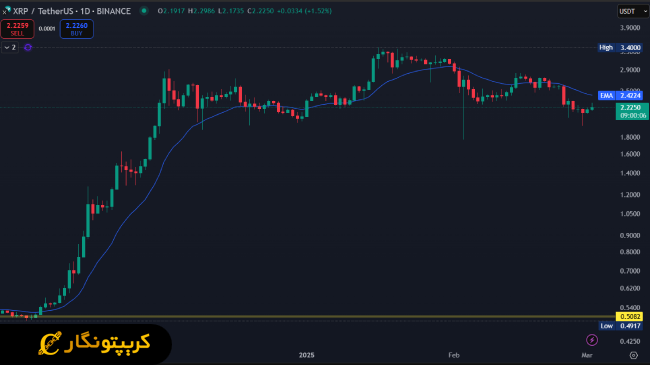Click the 0.7000 price scale label

pyautogui.click(x=630, y=271)
